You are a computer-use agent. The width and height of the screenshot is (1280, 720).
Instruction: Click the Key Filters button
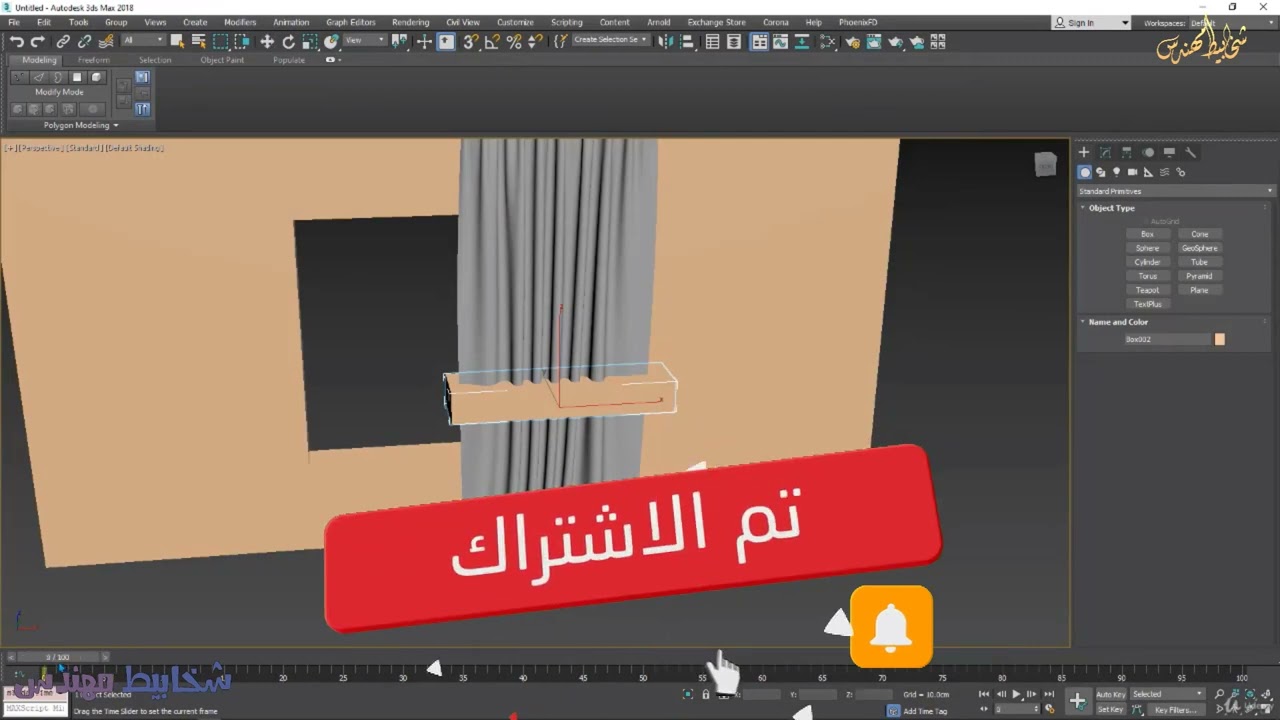tap(1176, 710)
